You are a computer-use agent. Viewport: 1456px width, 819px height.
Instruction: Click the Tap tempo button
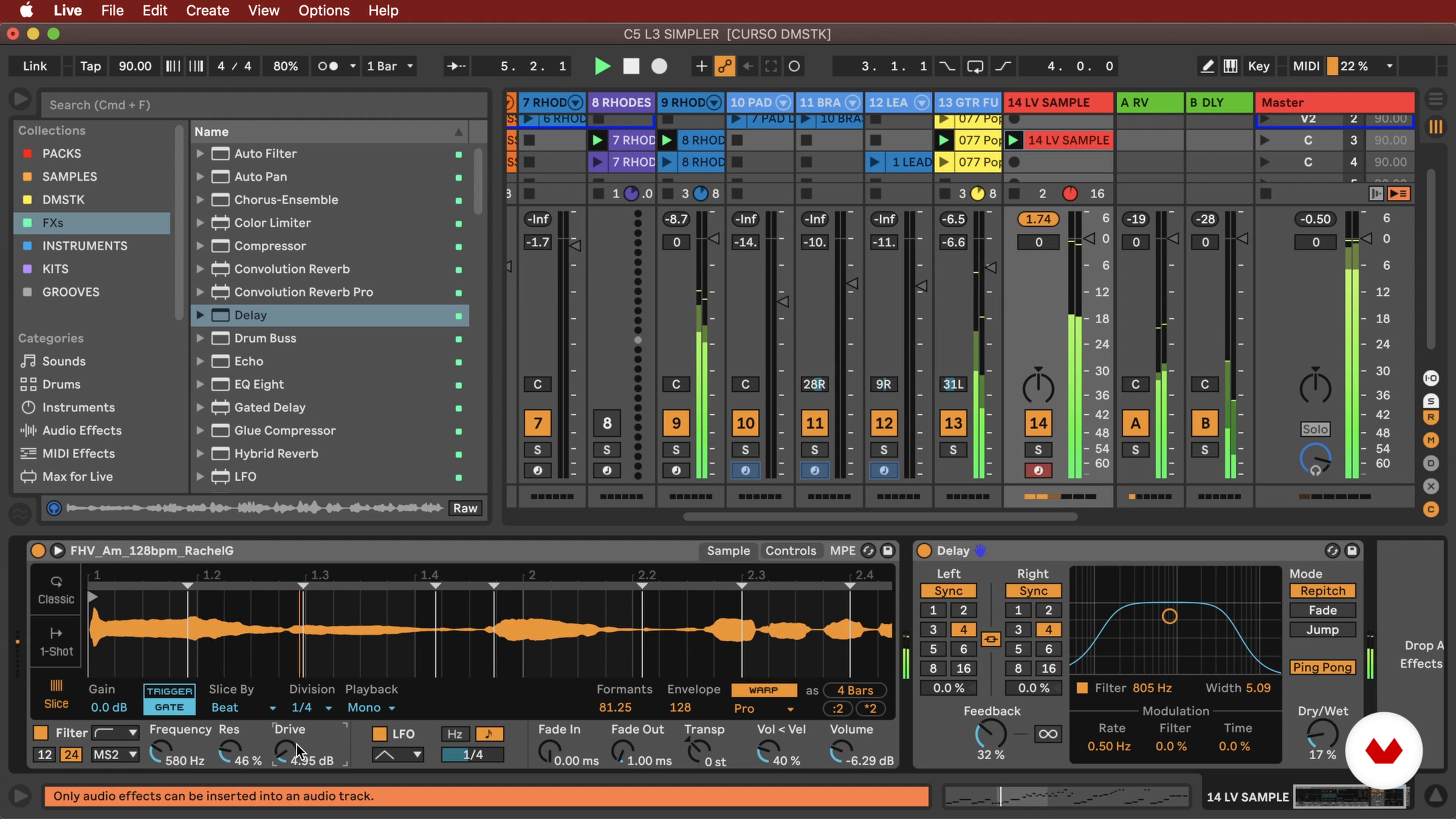tap(91, 66)
